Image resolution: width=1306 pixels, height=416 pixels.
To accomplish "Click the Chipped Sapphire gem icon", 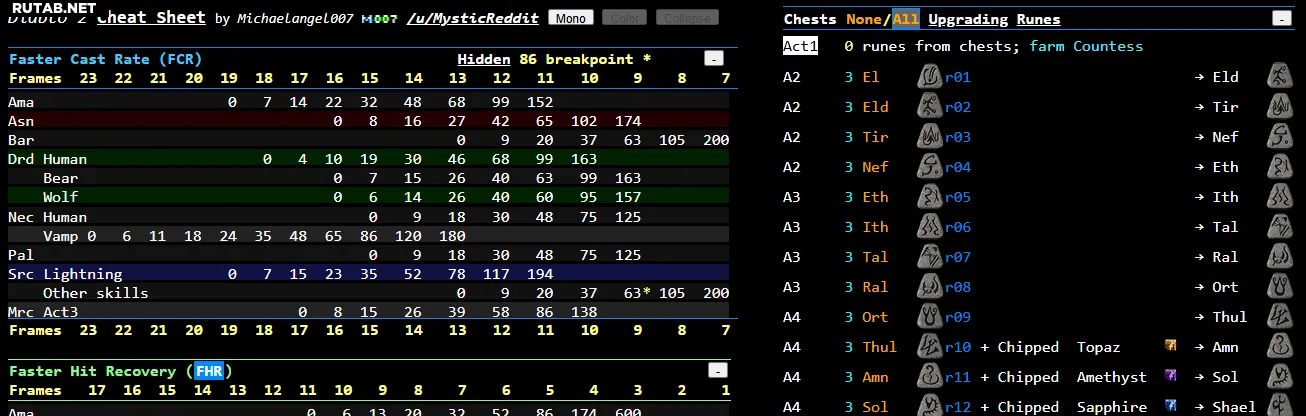I will [1170, 406].
